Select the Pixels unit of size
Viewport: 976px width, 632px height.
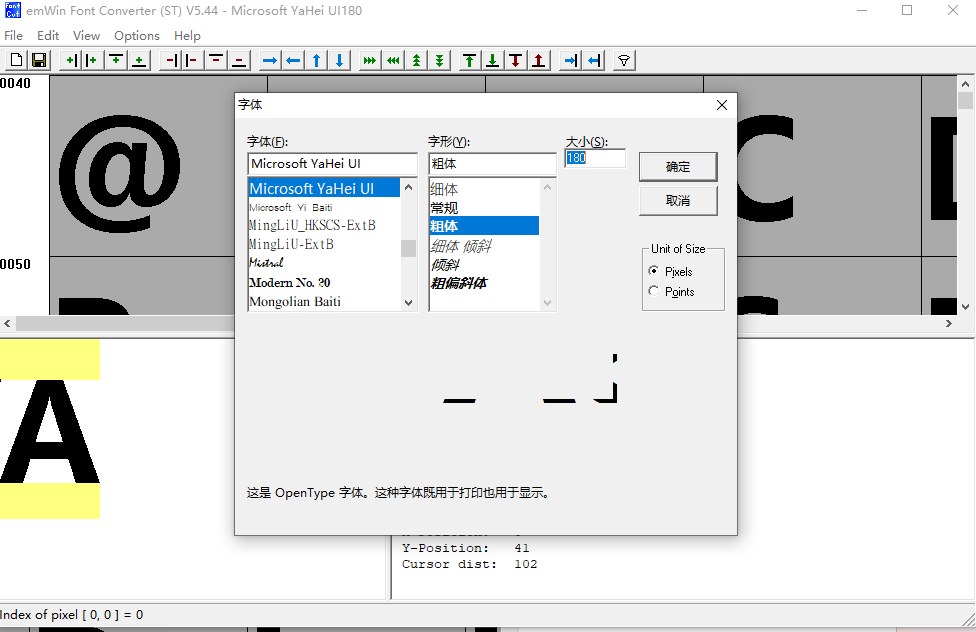[x=671, y=271]
